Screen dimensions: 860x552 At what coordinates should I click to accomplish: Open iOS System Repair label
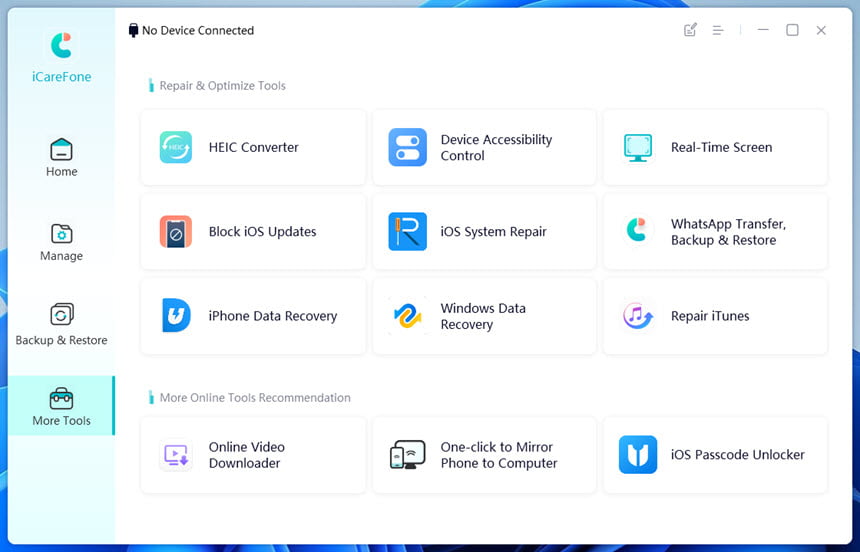pyautogui.click(x=493, y=232)
